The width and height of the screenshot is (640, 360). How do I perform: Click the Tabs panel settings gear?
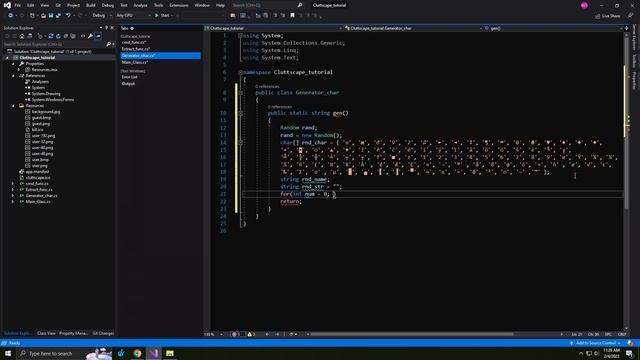pyautogui.click(x=132, y=28)
